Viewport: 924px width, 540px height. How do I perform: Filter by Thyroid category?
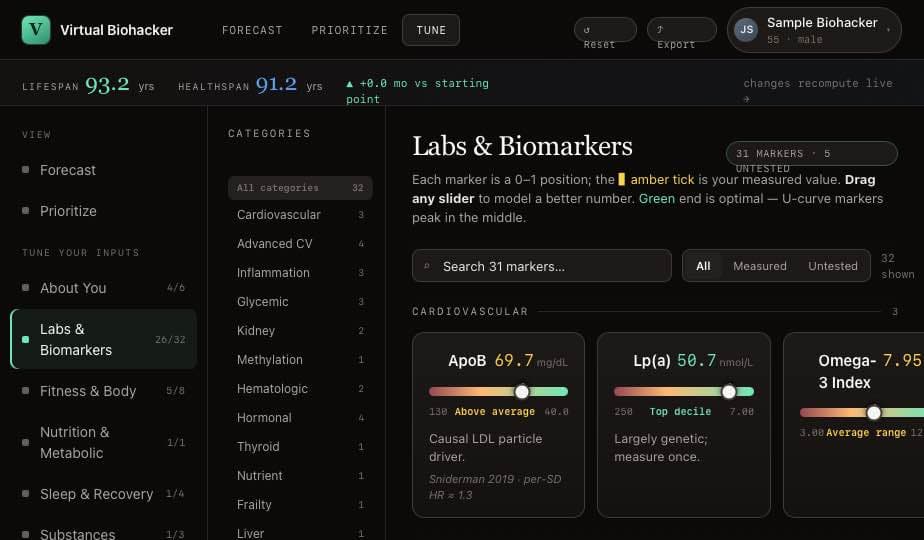click(x=300, y=446)
